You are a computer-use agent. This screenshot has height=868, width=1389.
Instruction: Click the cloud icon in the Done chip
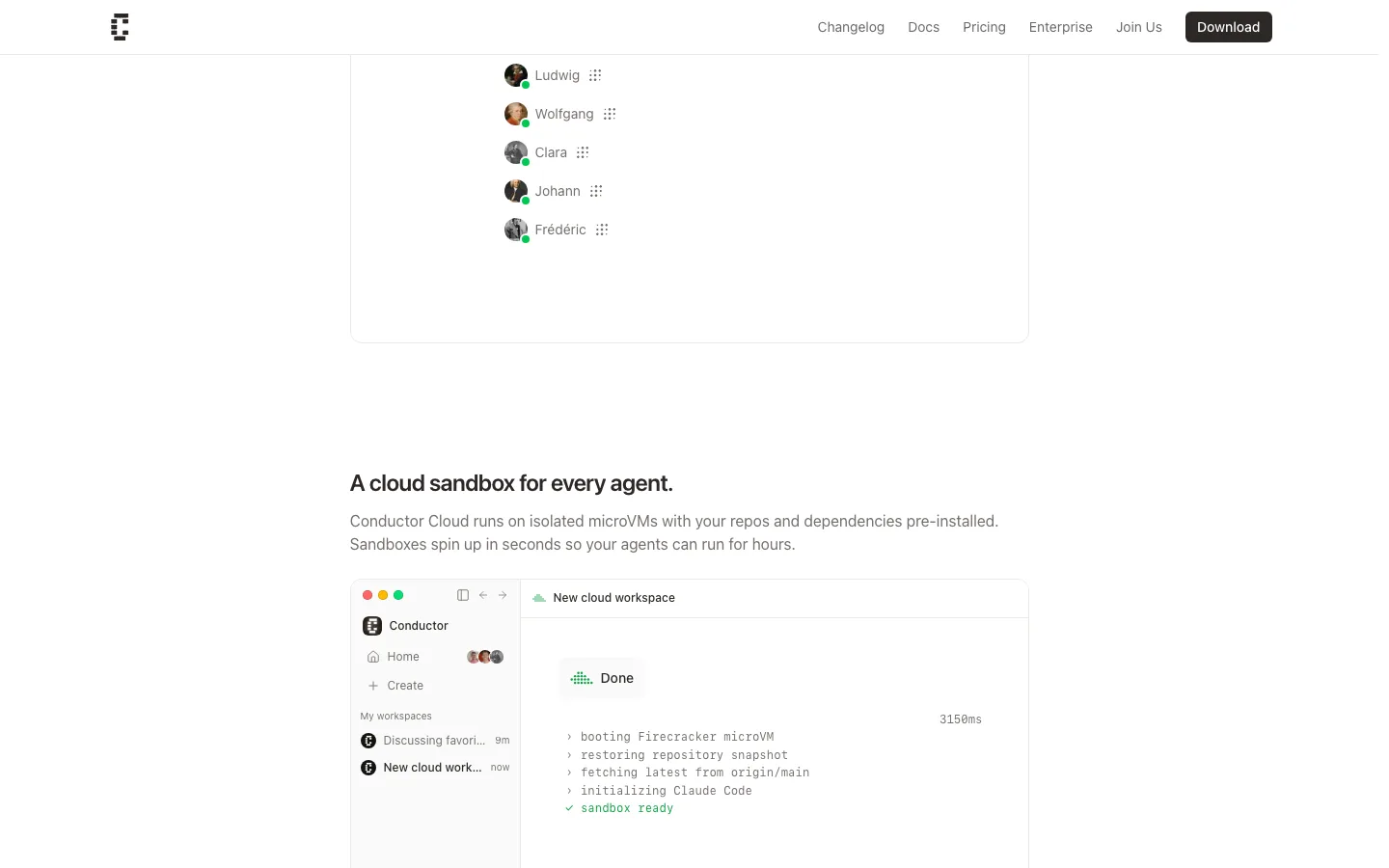pos(582,678)
